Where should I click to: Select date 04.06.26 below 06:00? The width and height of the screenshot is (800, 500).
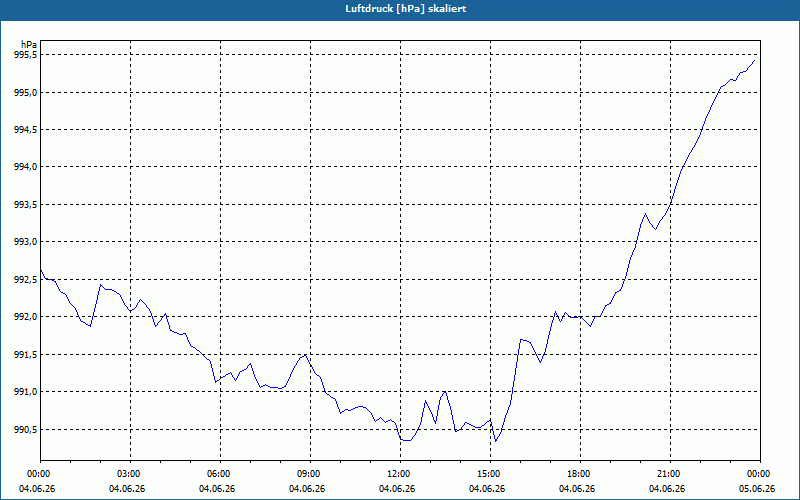(217, 489)
